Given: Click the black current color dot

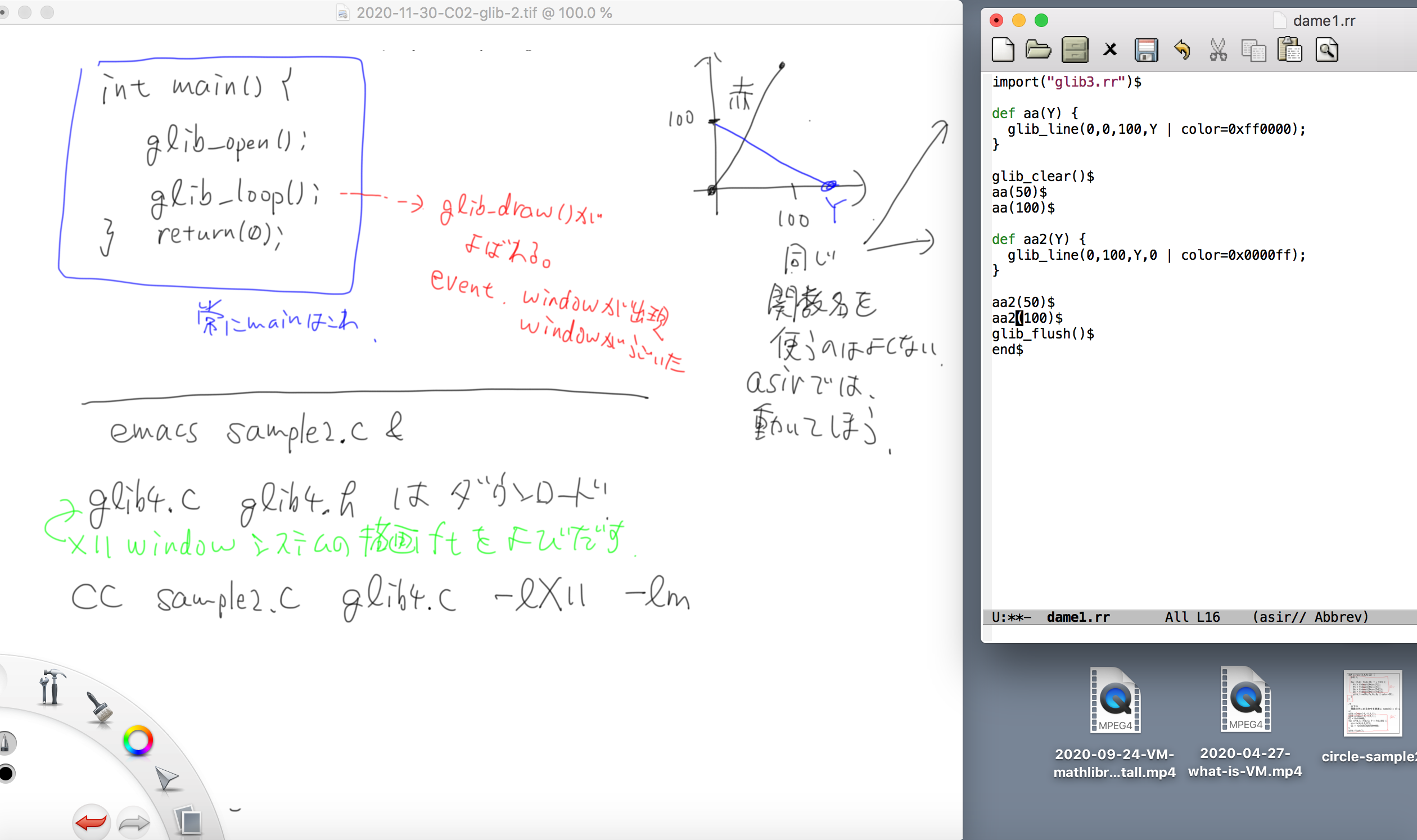Looking at the screenshot, I should tap(6, 773).
